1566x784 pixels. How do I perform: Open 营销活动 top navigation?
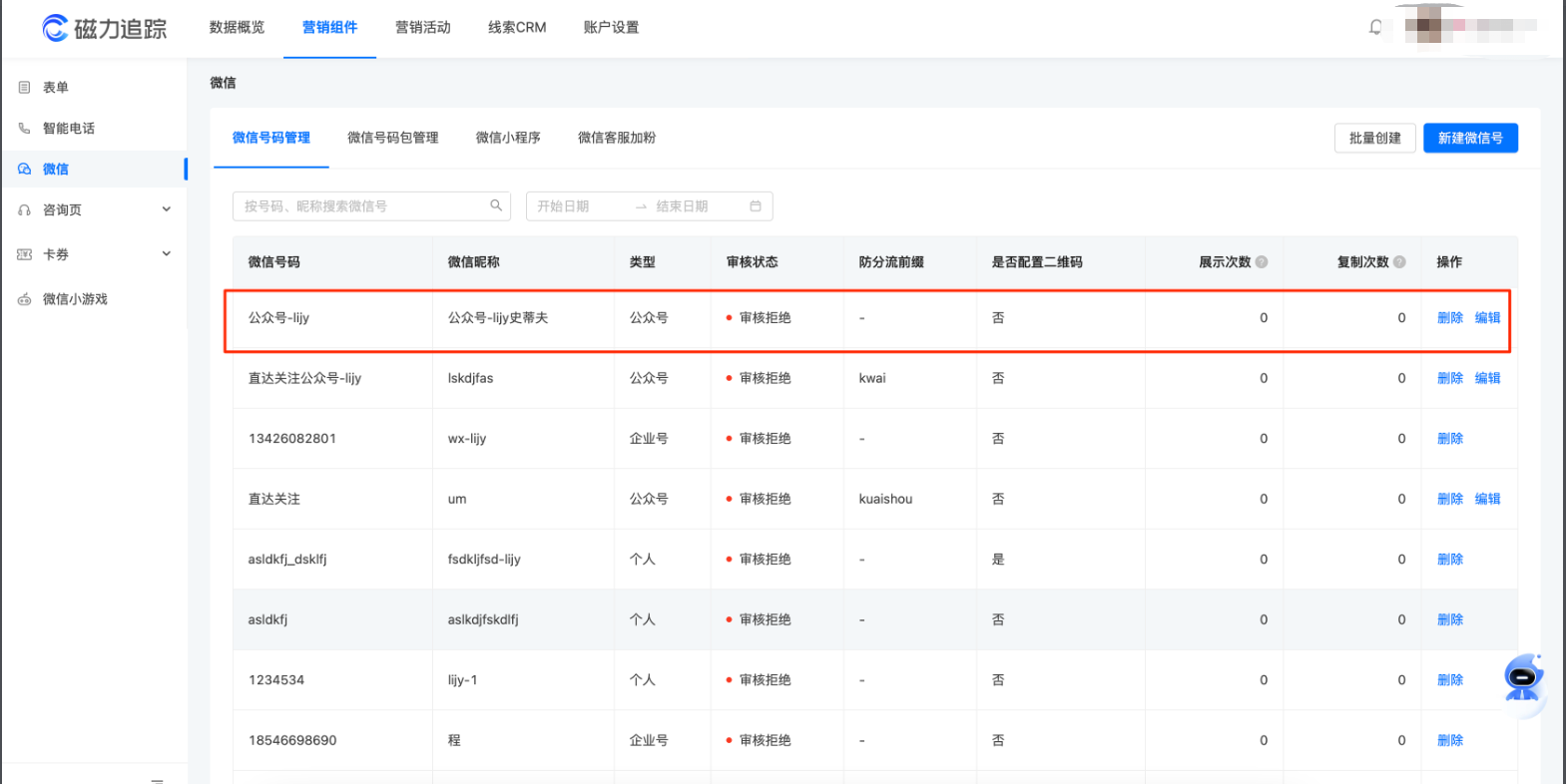(x=422, y=27)
